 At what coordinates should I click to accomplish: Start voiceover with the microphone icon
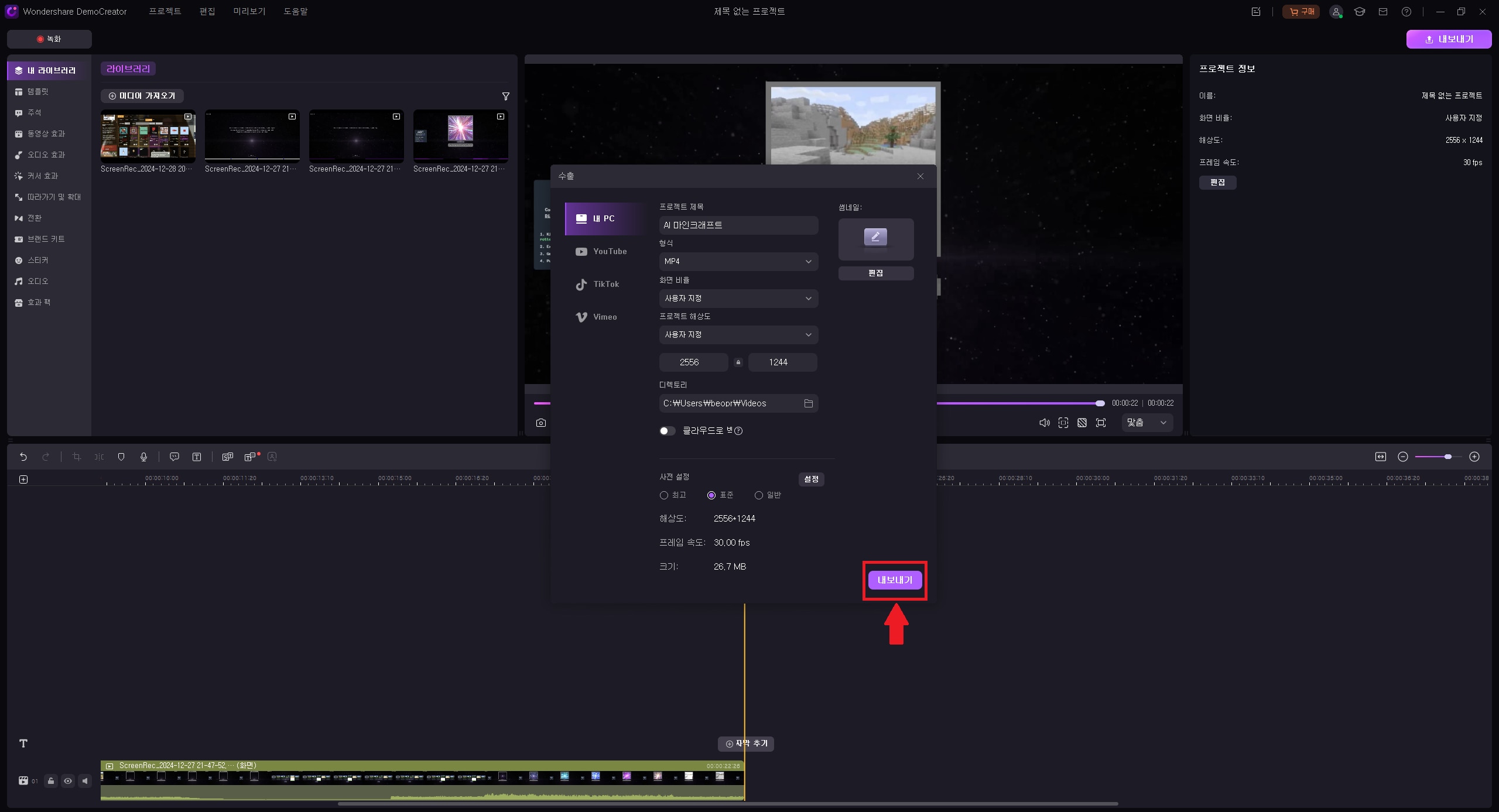(x=143, y=457)
